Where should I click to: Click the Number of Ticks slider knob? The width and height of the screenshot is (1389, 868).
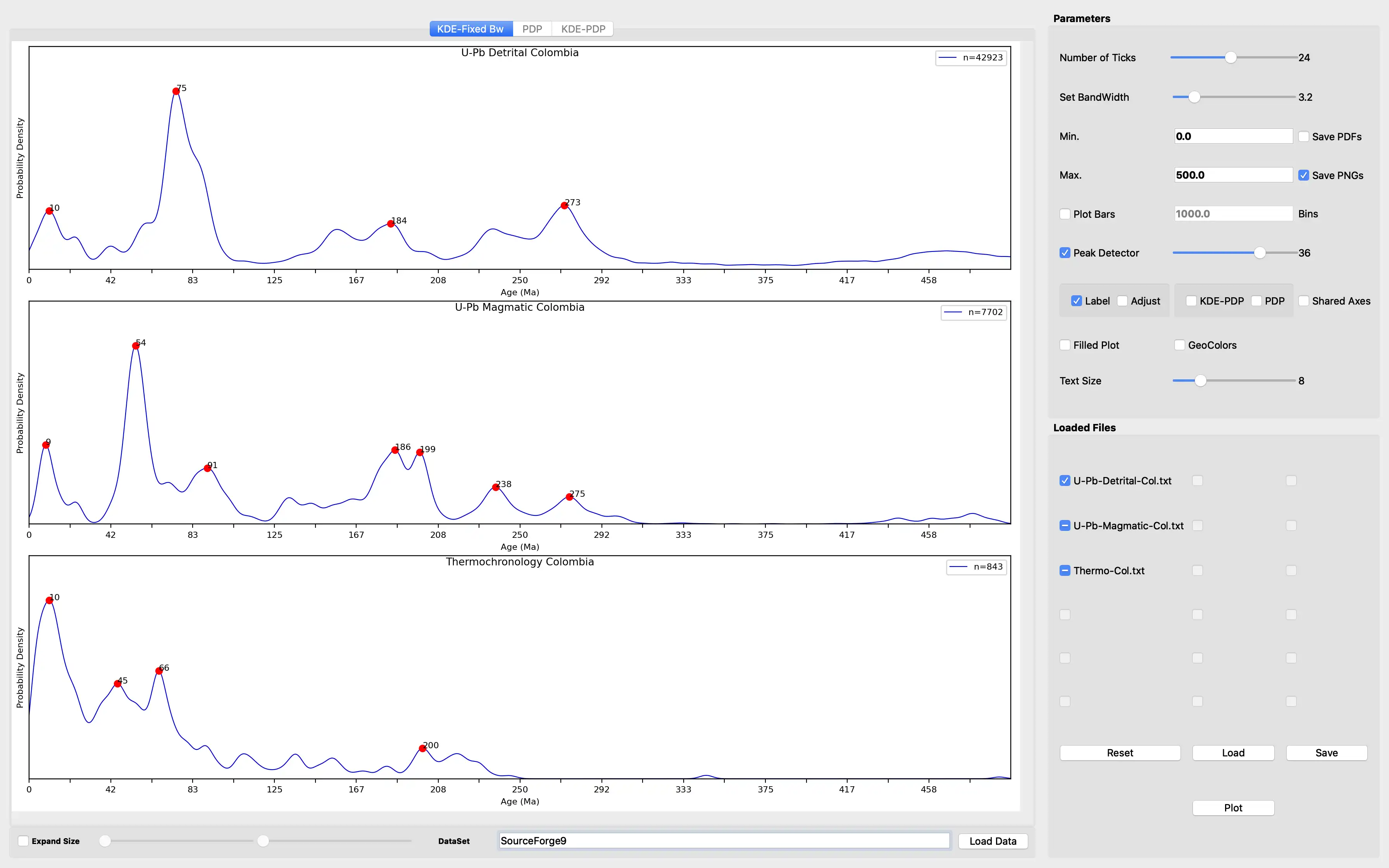tap(1230, 57)
